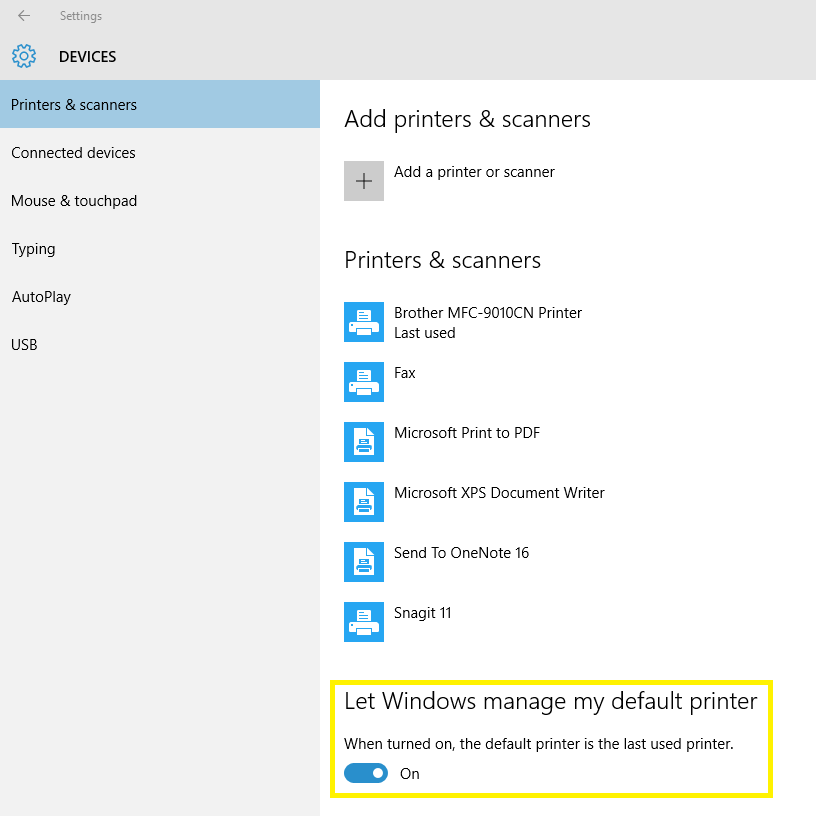Click the 'Last used' status text

pyautogui.click(x=424, y=333)
